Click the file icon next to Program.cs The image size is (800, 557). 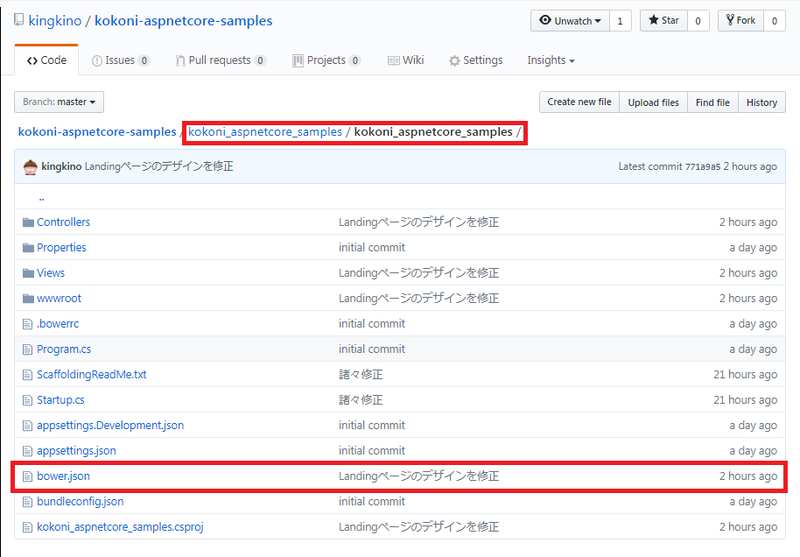[x=28, y=349]
